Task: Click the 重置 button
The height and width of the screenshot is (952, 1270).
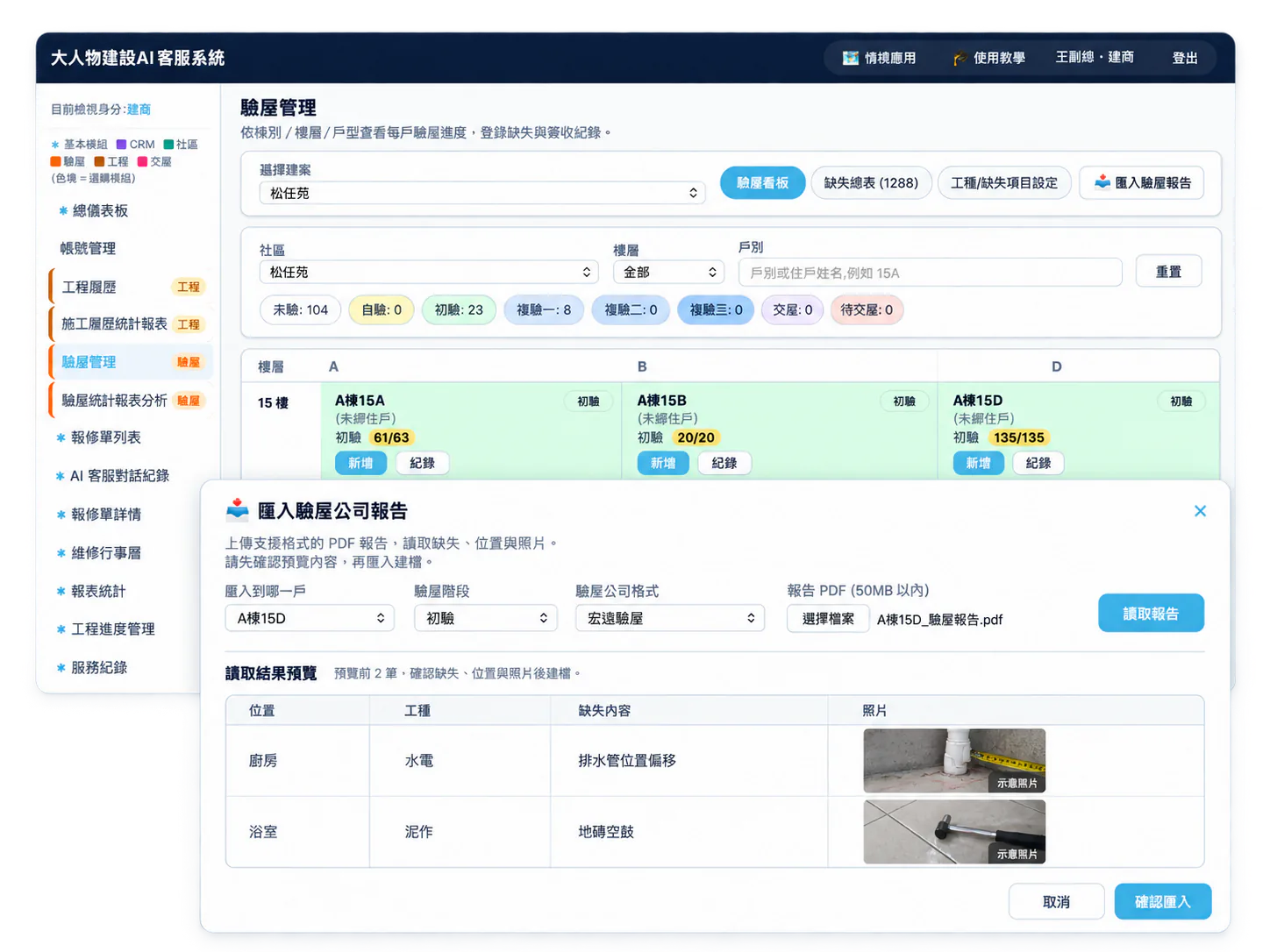Action: point(1168,272)
